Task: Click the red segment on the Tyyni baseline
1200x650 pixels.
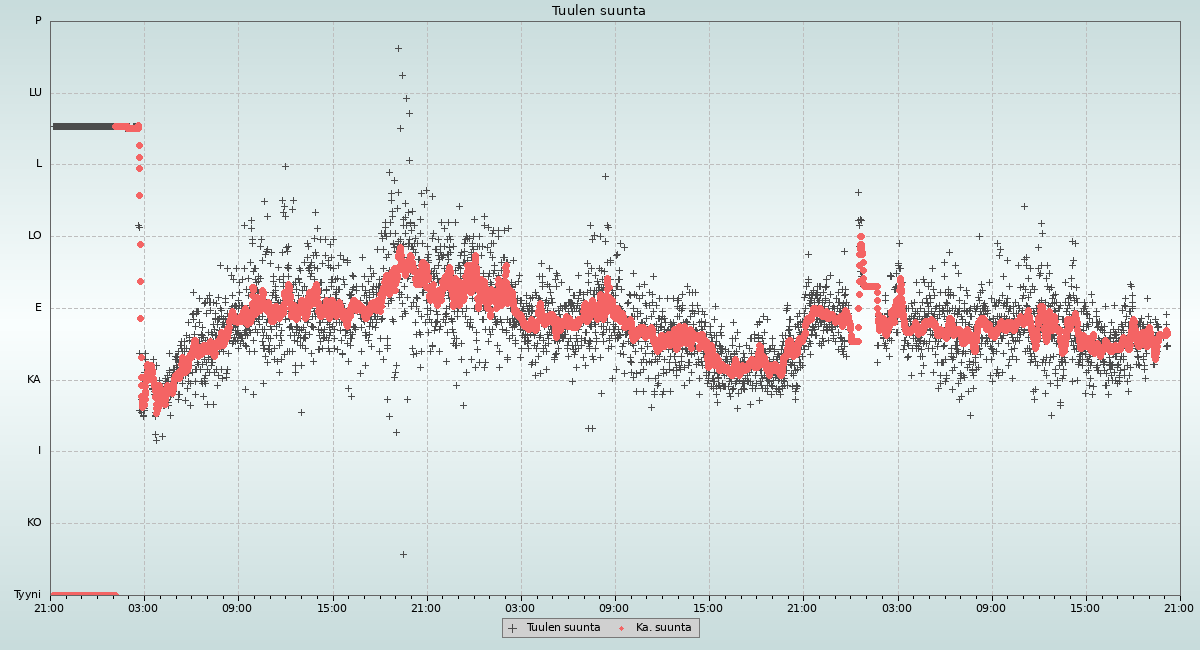Action: click(x=83, y=595)
